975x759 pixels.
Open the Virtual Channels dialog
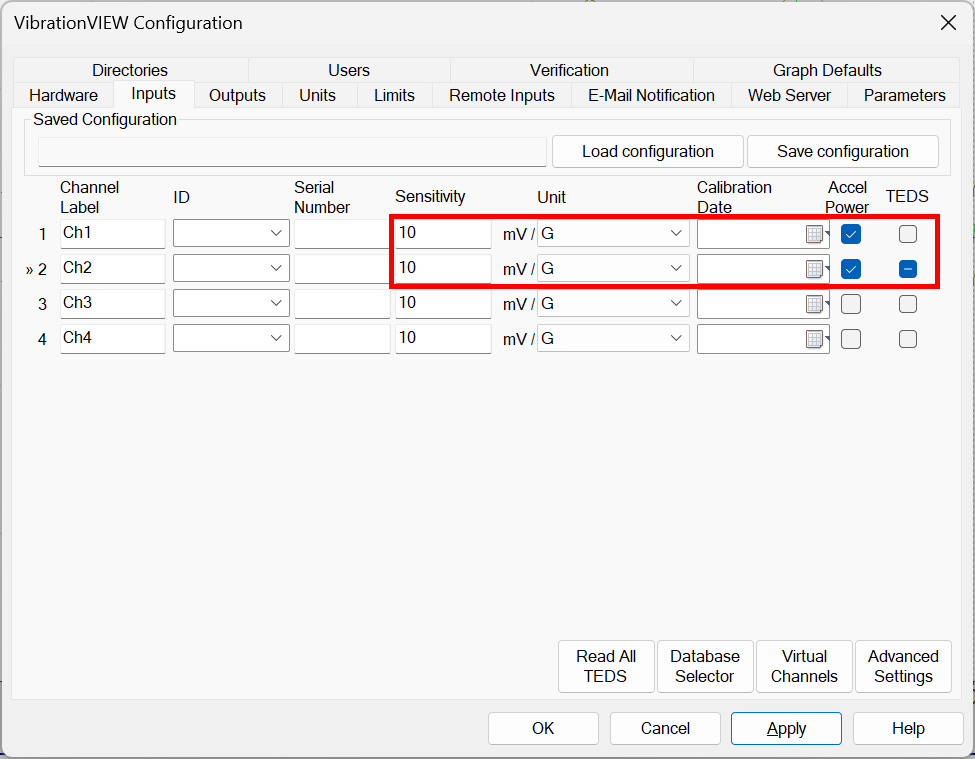pyautogui.click(x=804, y=666)
